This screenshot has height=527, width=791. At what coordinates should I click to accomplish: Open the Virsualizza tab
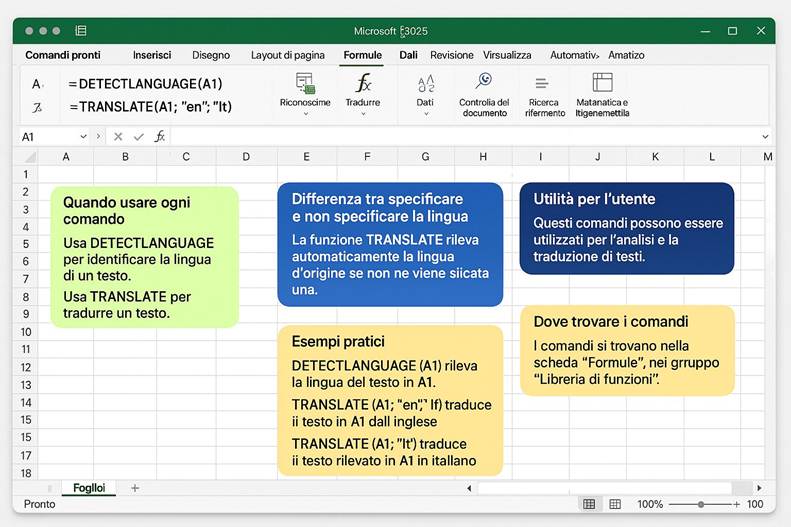click(x=507, y=55)
